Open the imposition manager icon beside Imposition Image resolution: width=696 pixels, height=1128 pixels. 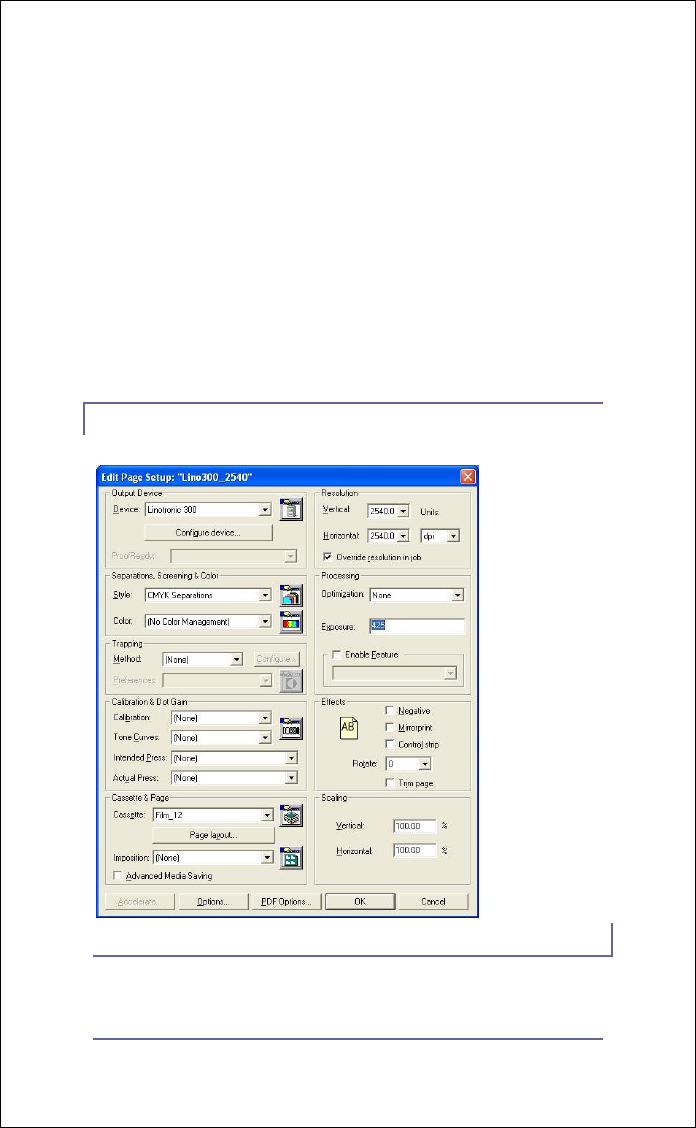tap(291, 858)
